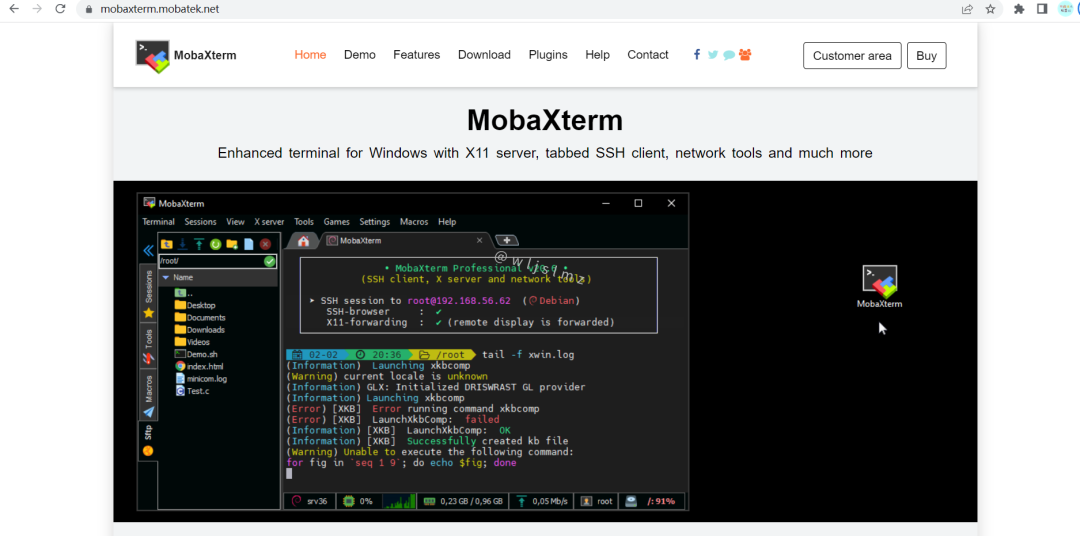1080x536 pixels.
Task: Open the Sessions vertical sidebar tab
Action: (148, 293)
